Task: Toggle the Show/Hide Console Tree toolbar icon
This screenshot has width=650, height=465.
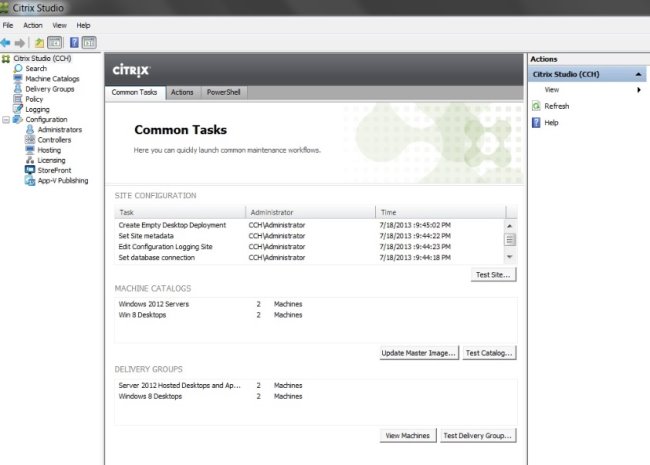Action: tap(55, 43)
